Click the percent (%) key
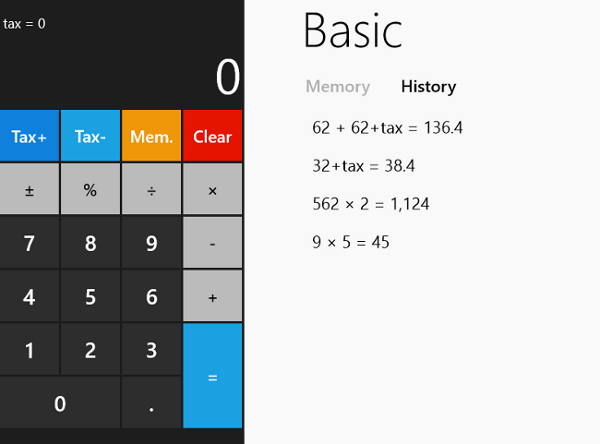Viewport: 600px width, 444px height. 90,189
